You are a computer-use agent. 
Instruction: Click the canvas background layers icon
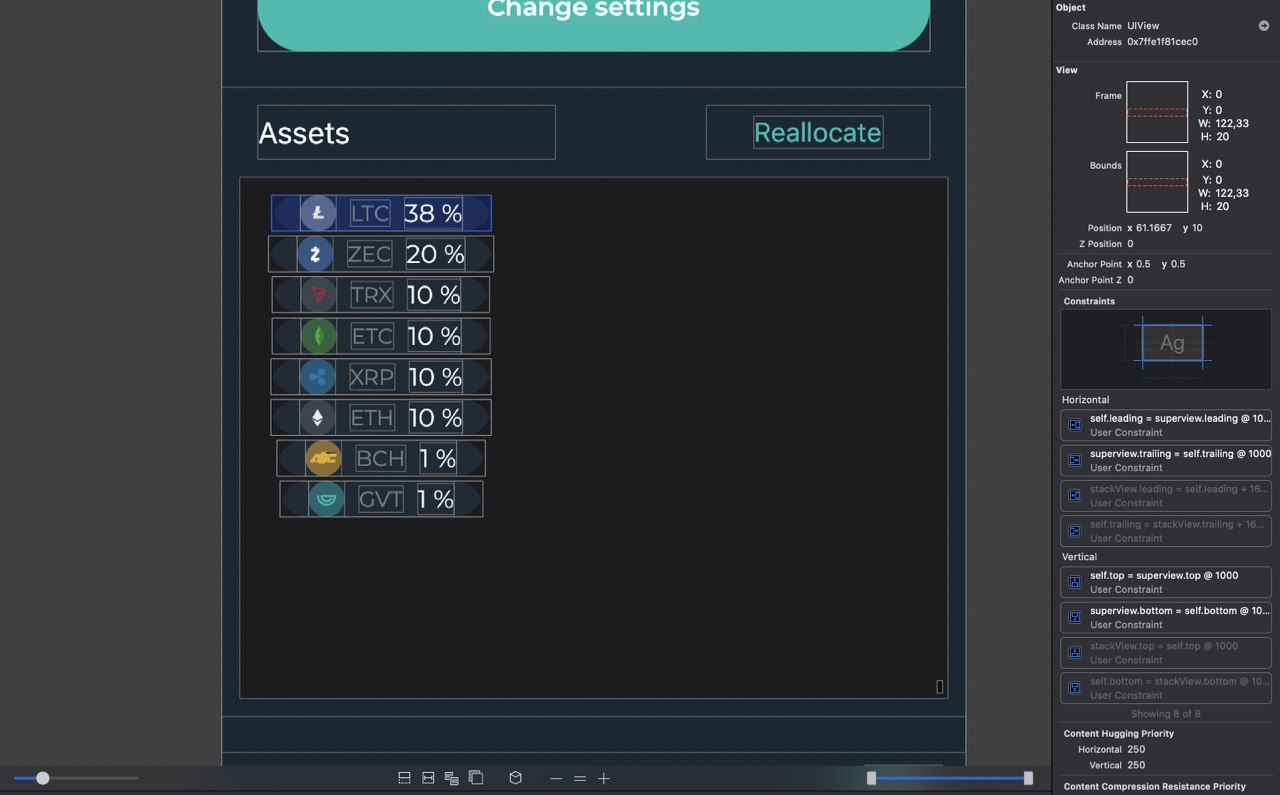(476, 778)
